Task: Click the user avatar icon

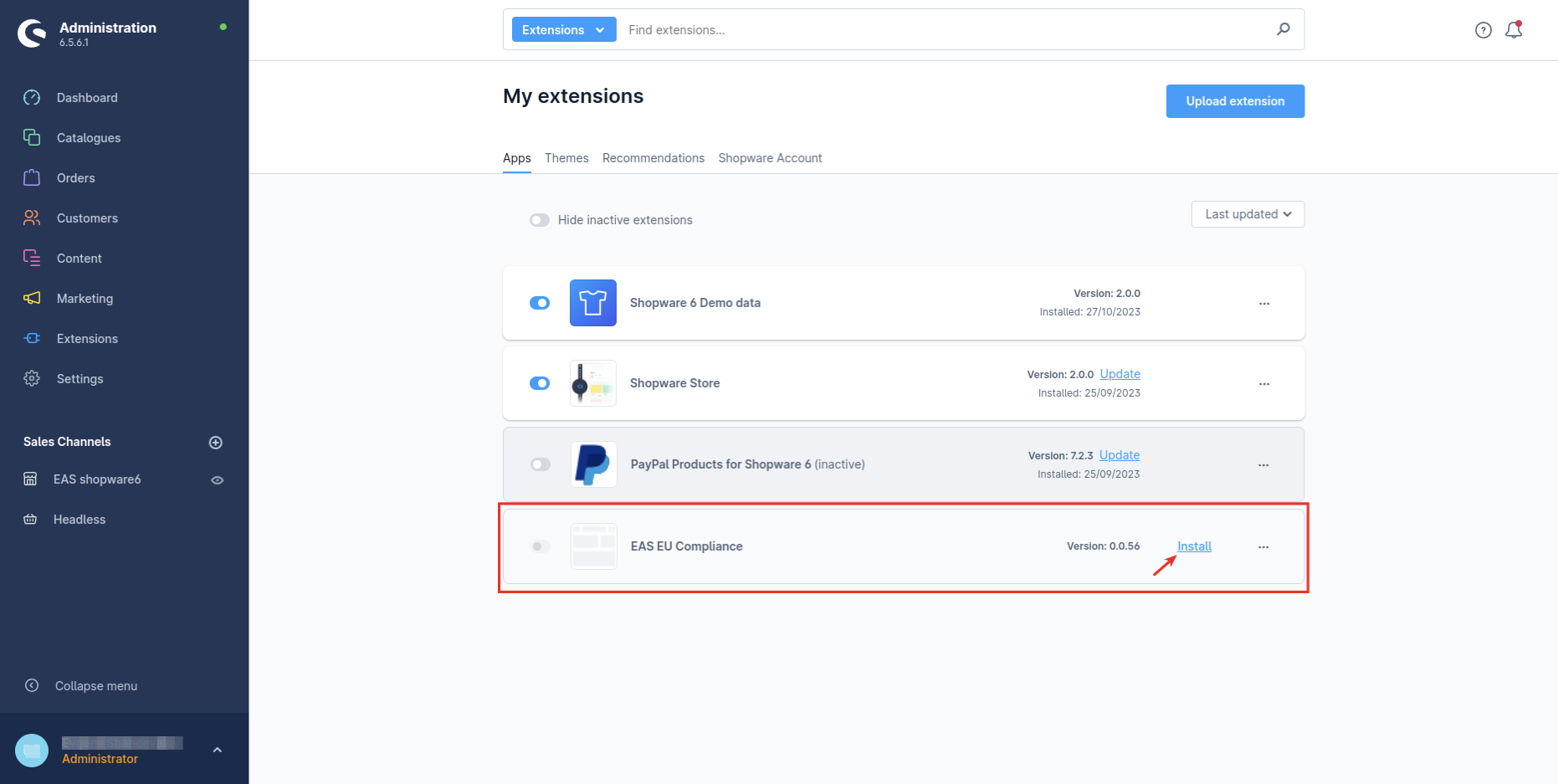Action: [32, 751]
